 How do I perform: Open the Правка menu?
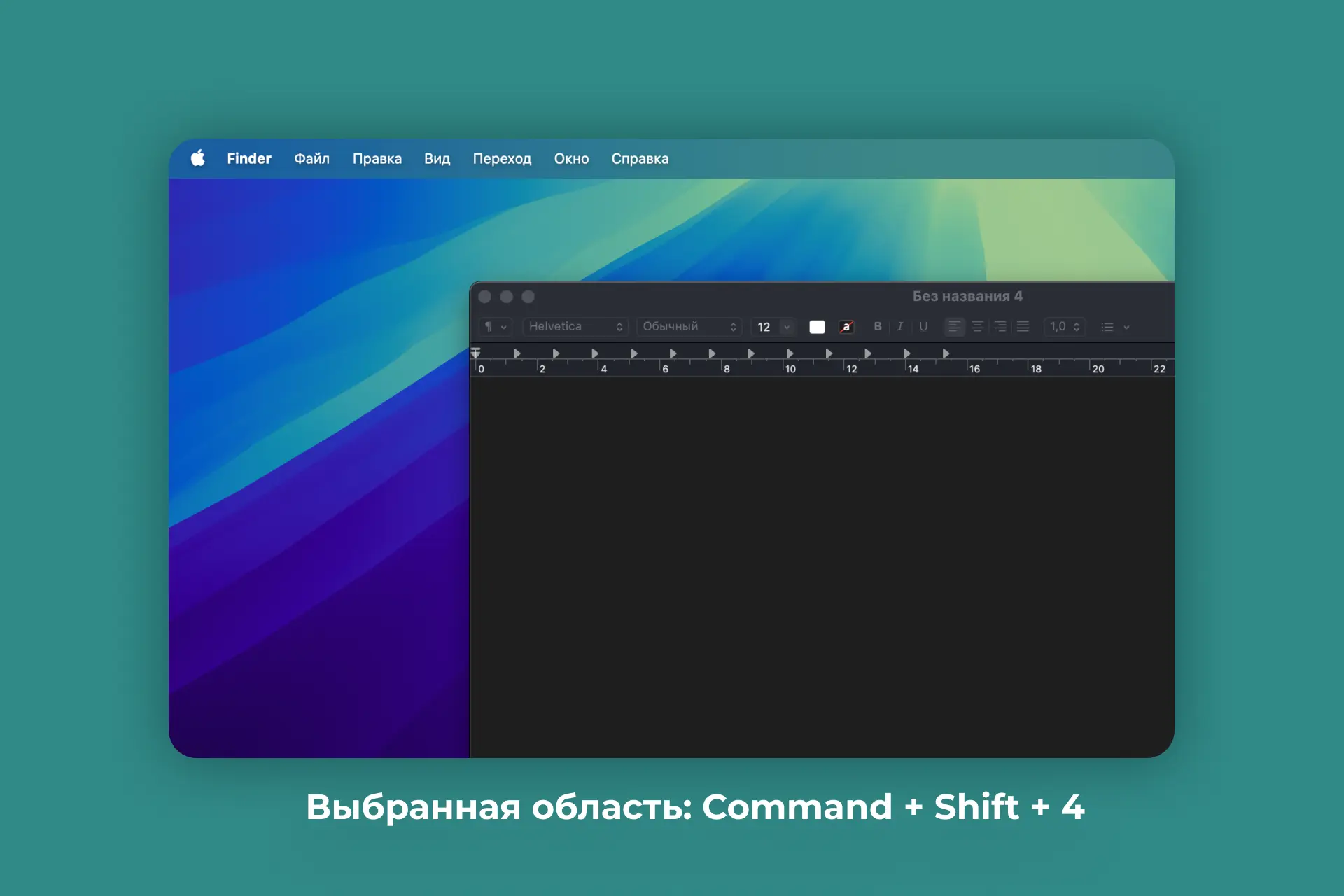click(377, 159)
